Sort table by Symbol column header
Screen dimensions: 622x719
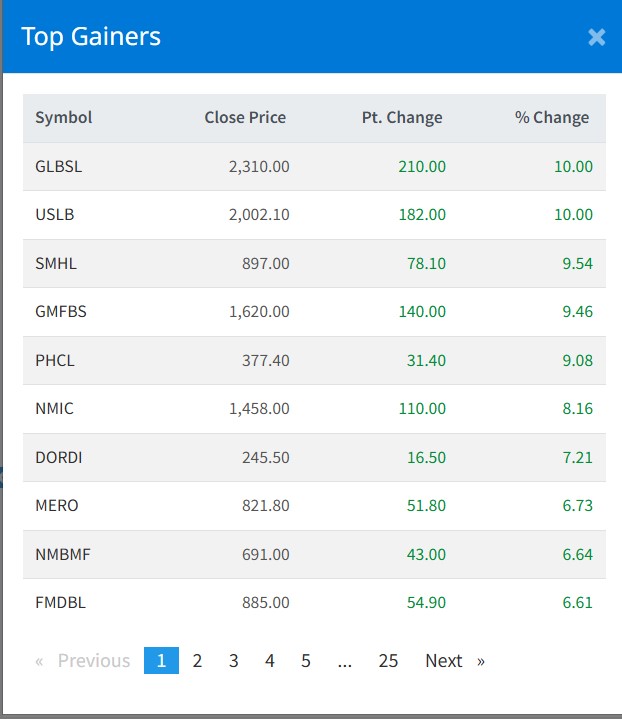64,118
